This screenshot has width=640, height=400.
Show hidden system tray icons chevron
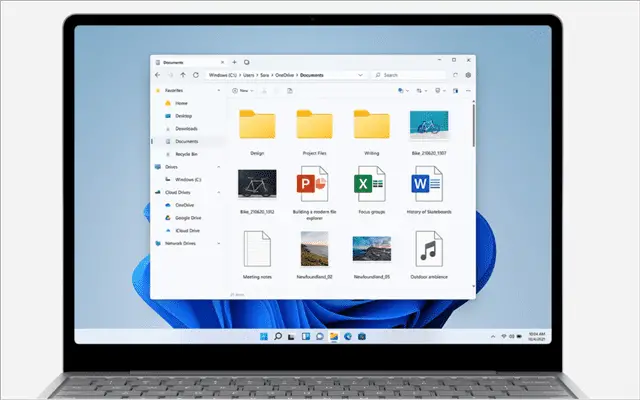point(493,337)
